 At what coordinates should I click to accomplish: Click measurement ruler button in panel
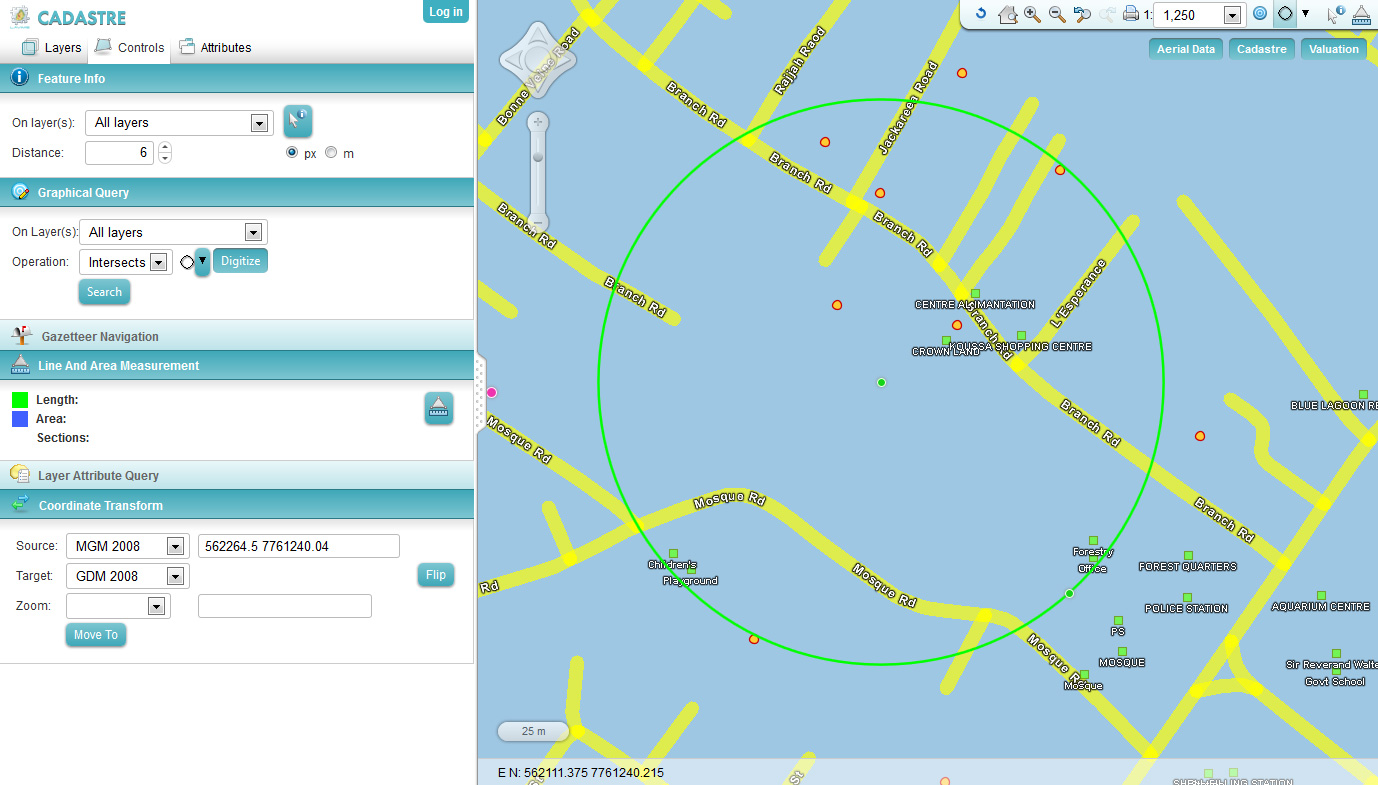439,408
